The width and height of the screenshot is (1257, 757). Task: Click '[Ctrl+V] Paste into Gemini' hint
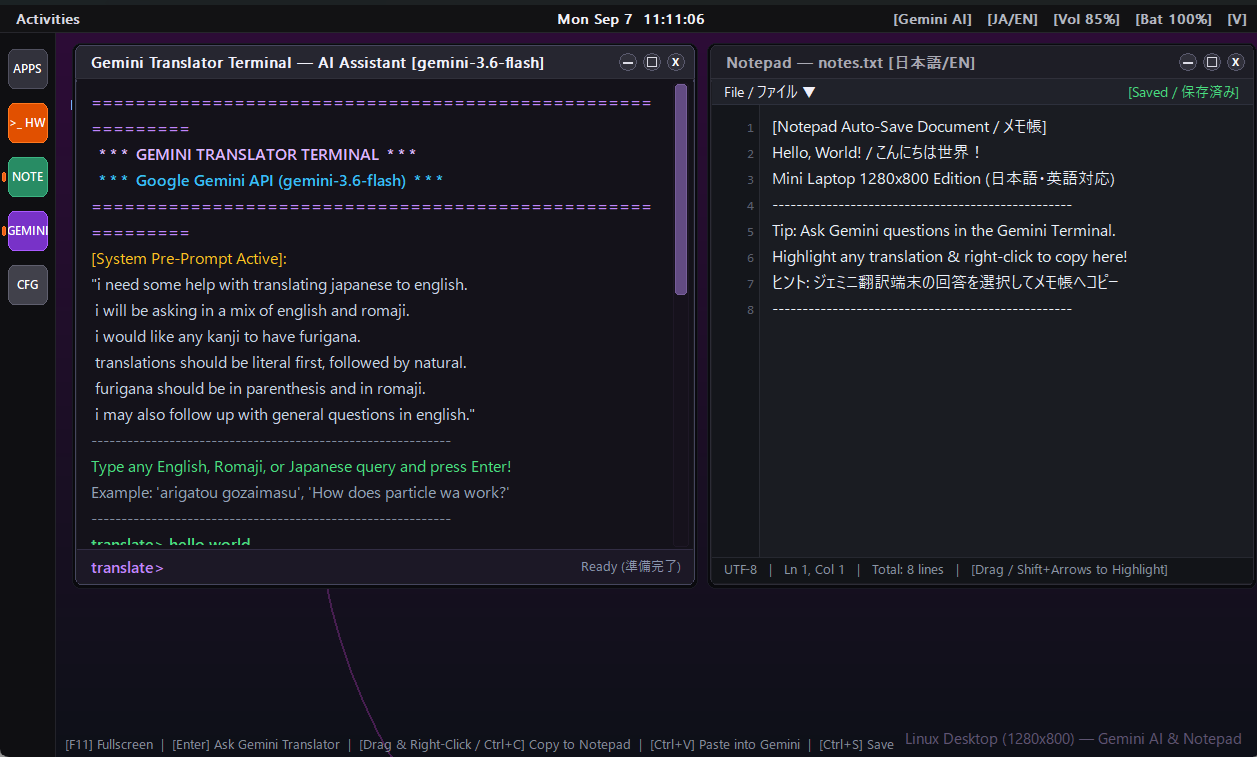[x=725, y=745]
